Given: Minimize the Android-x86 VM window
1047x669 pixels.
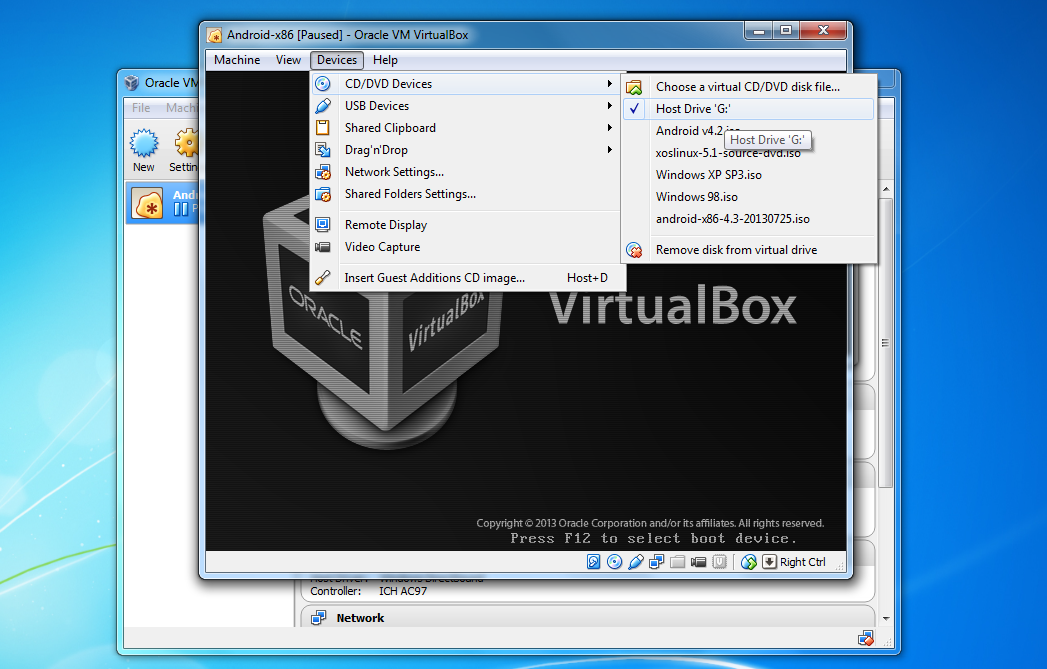Looking at the screenshot, I should (x=759, y=31).
